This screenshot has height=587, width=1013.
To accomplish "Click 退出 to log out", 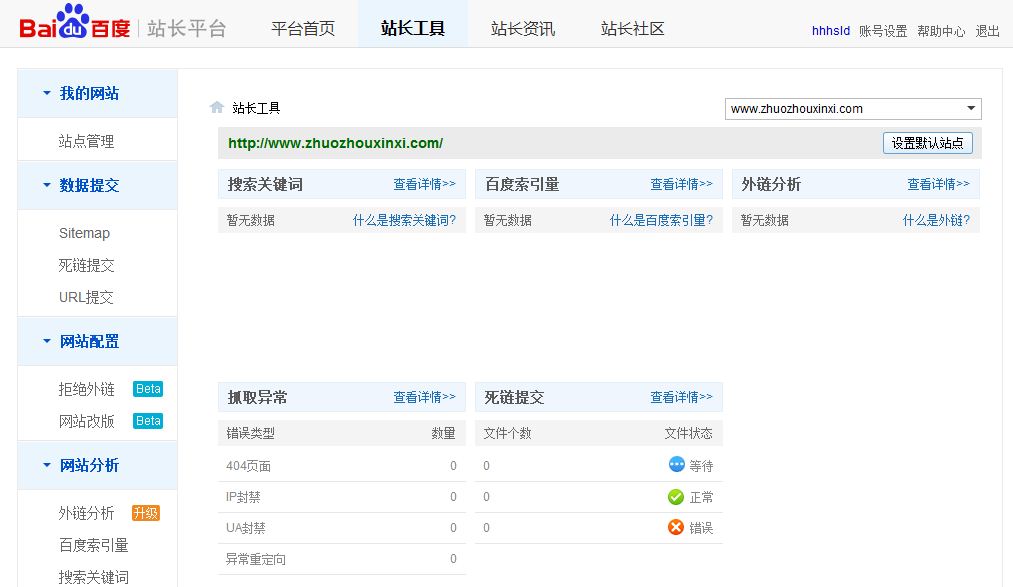I will (x=988, y=31).
